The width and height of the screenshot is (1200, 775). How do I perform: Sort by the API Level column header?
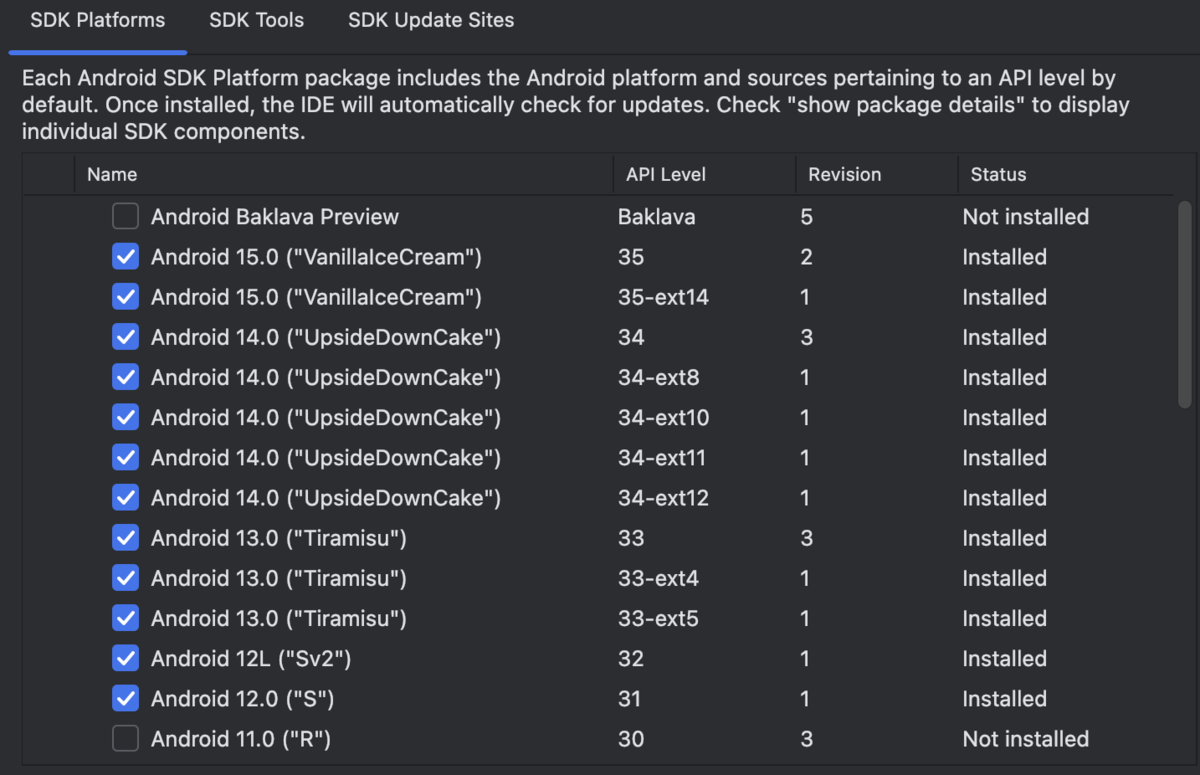704,174
